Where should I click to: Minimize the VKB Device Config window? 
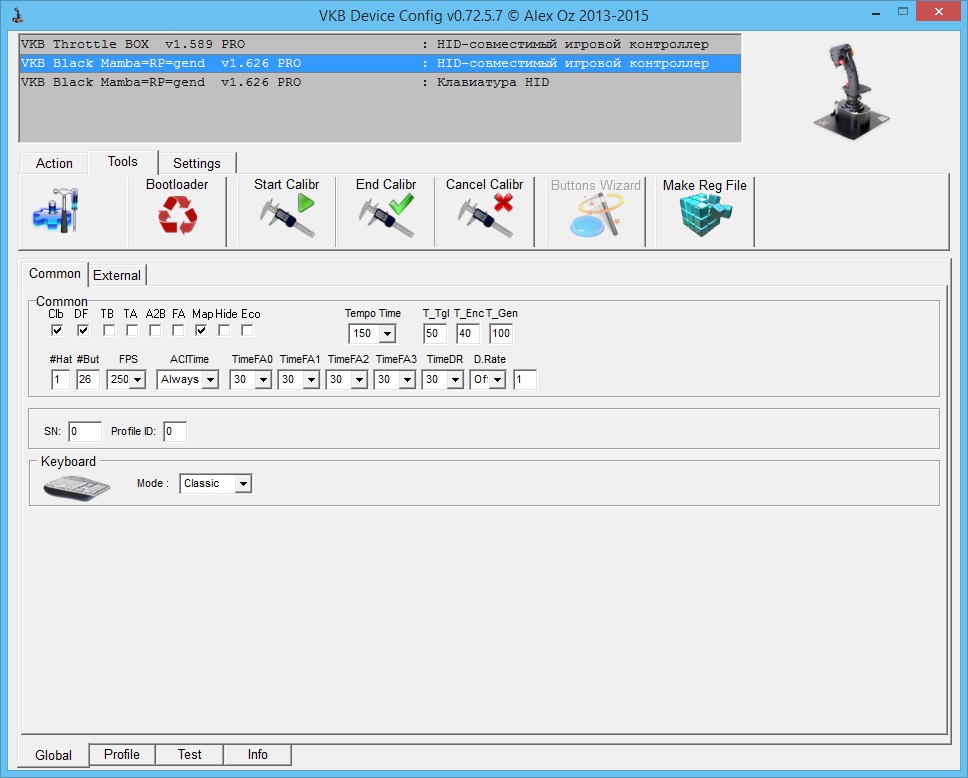tap(876, 13)
